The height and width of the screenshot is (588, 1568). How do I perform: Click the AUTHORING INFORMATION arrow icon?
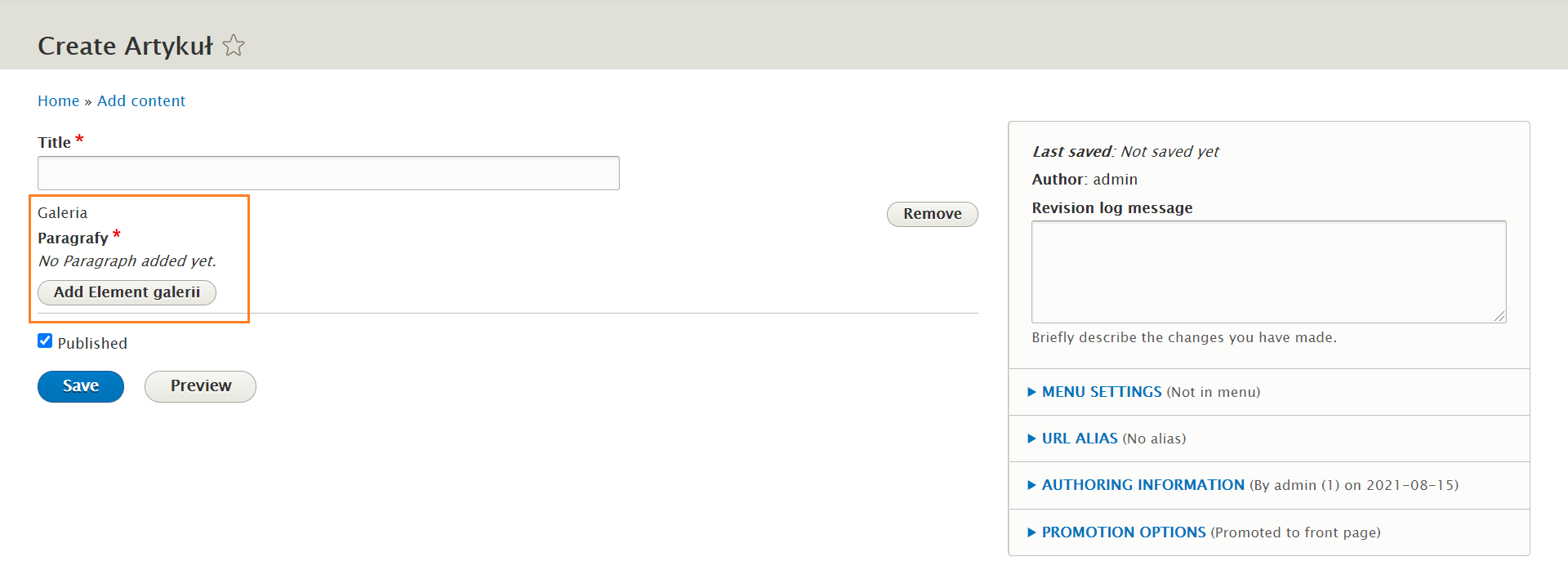tap(1031, 485)
